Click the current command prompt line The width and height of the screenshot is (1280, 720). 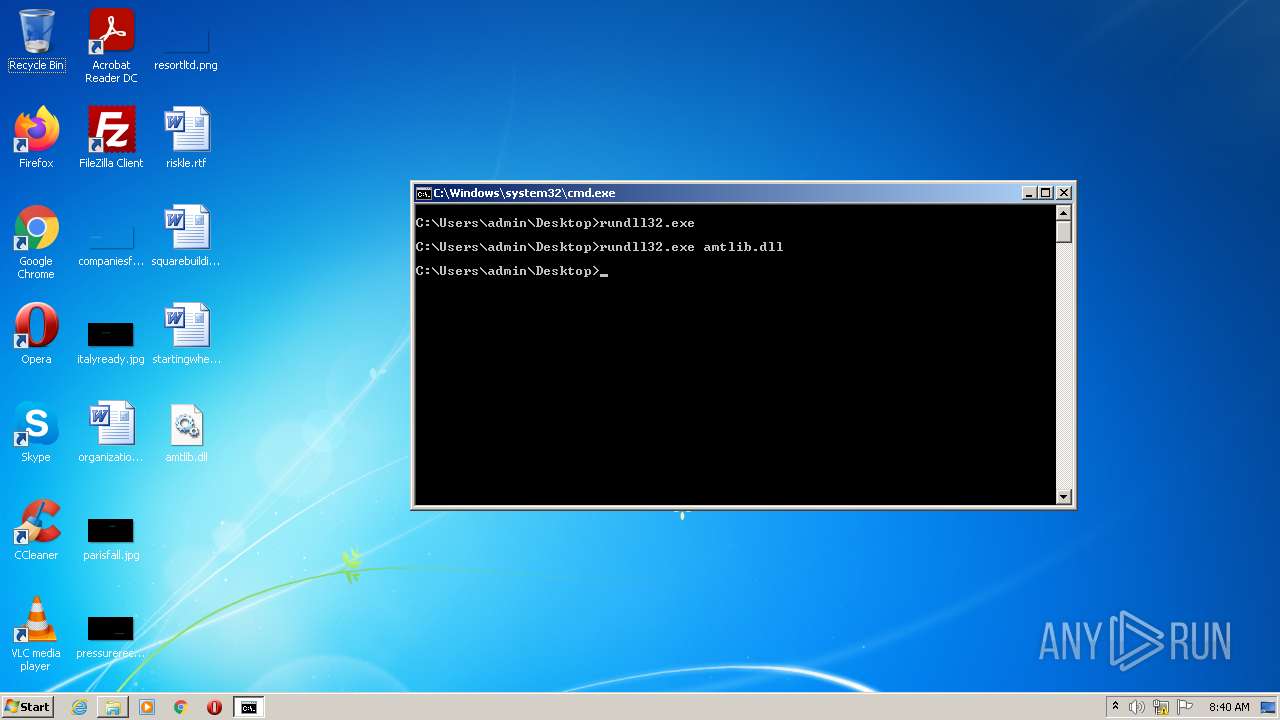click(511, 271)
